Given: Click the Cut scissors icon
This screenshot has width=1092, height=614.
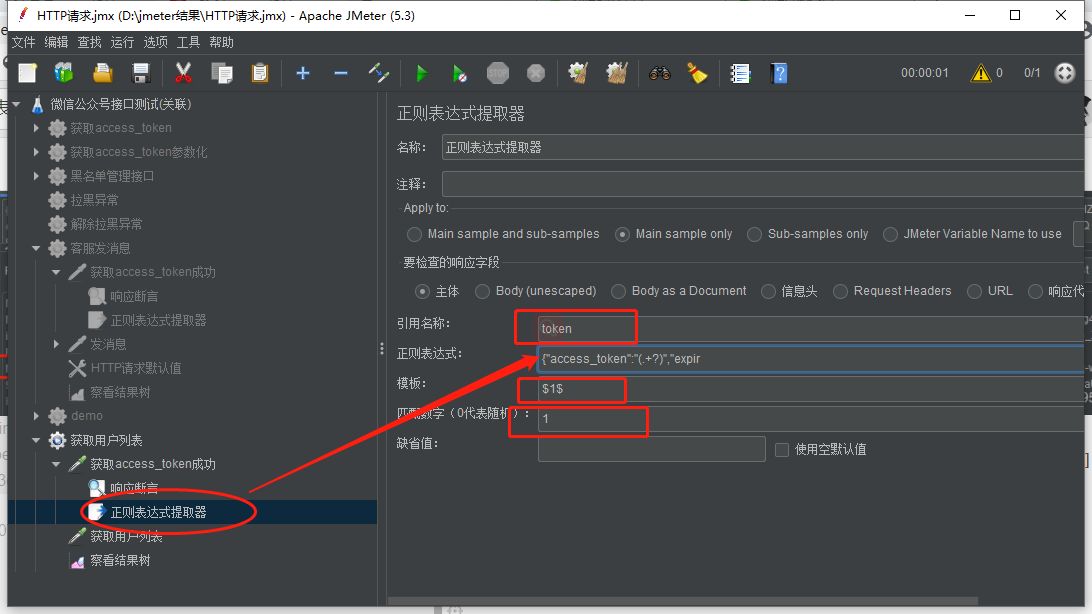Looking at the screenshot, I should (183, 73).
